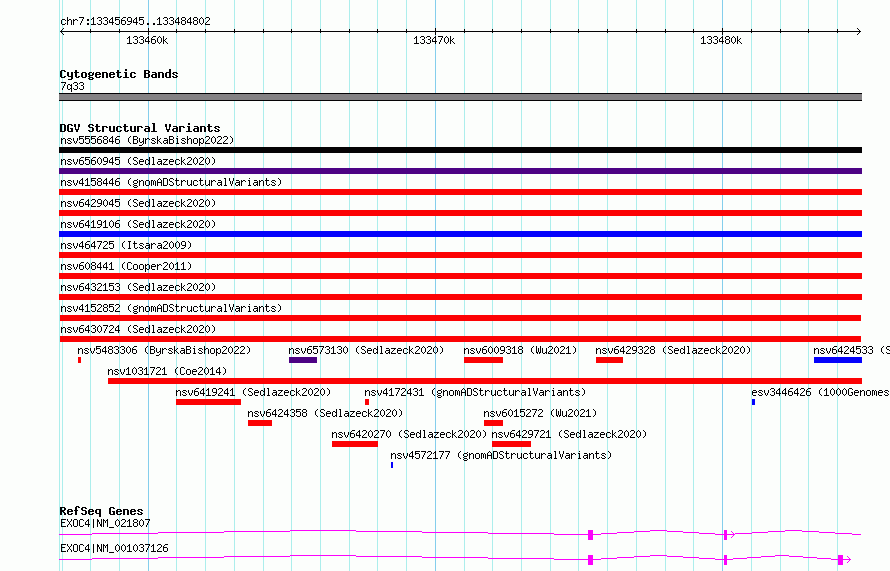The width and height of the screenshot is (890, 571).
Task: Select the nsv6424533 blue segment
Action: (x=838, y=360)
